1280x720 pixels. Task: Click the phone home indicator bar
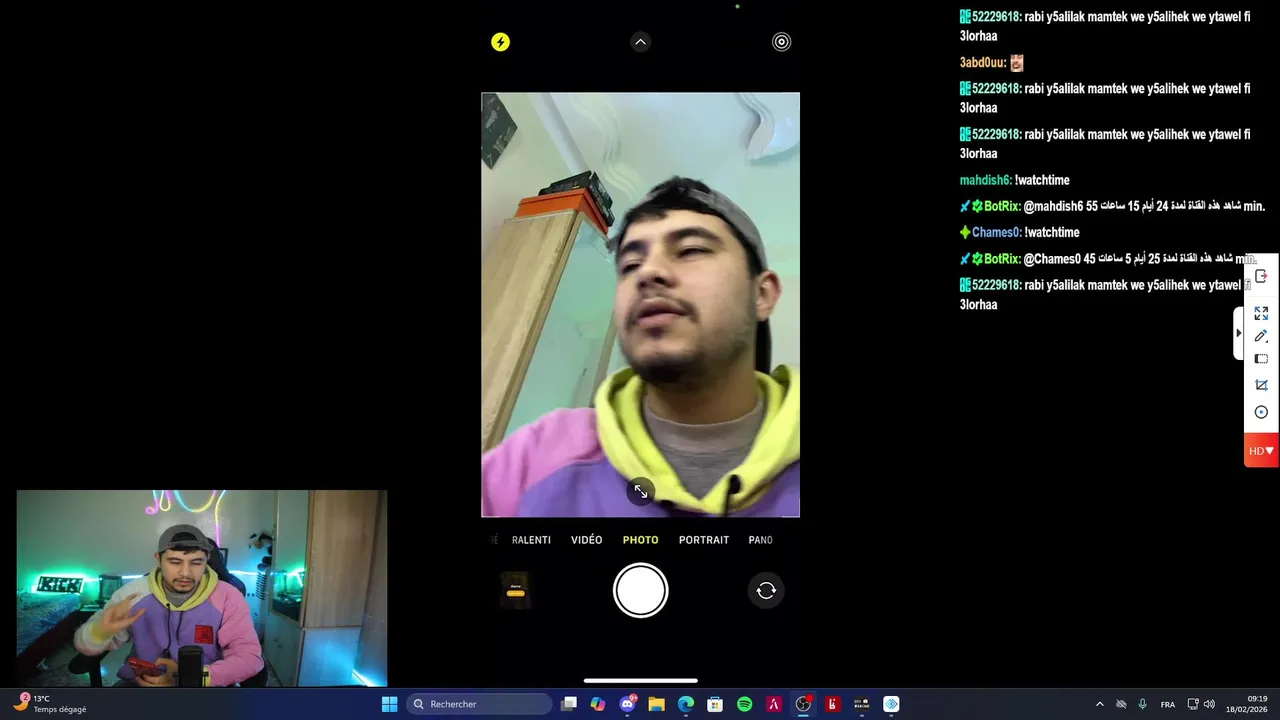(x=641, y=681)
